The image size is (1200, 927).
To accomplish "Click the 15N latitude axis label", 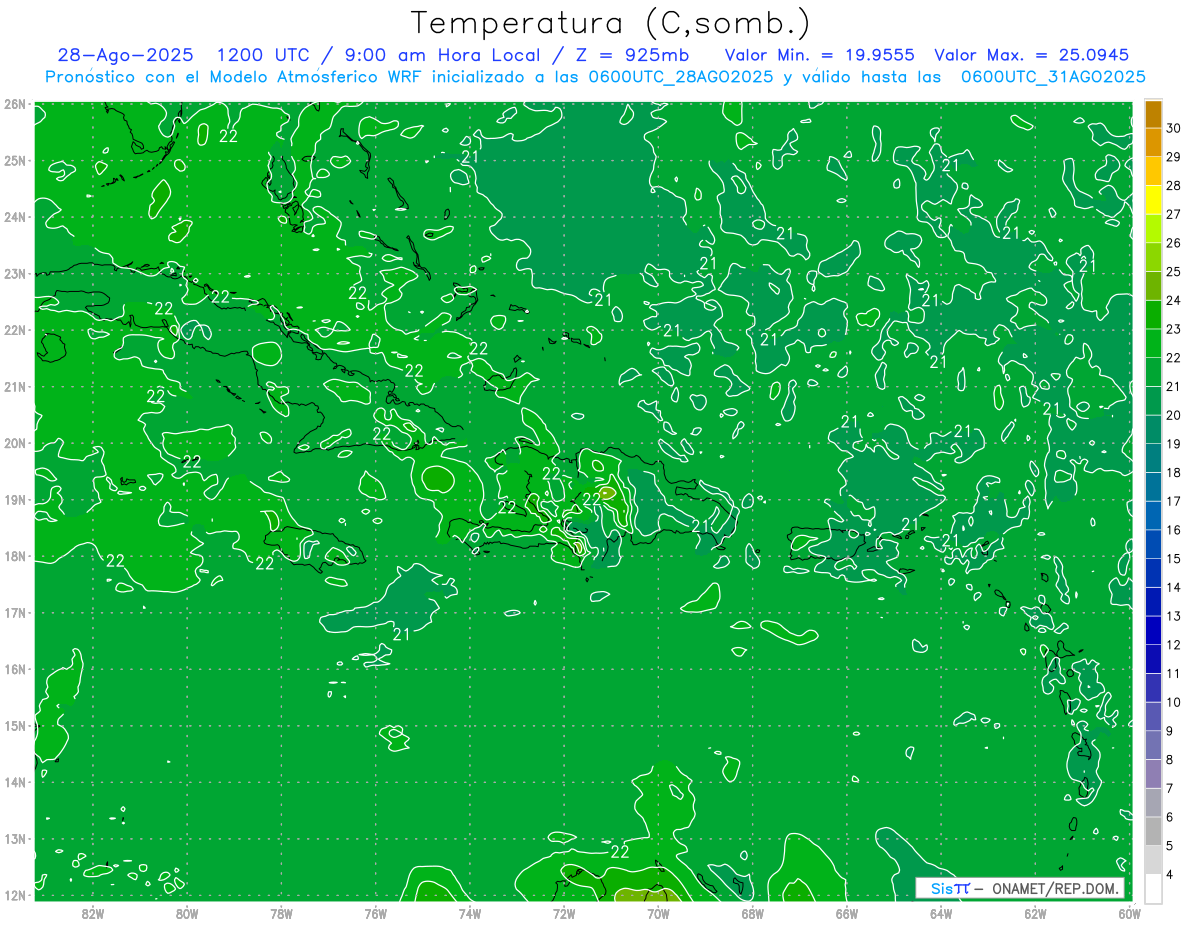I will (15, 726).
